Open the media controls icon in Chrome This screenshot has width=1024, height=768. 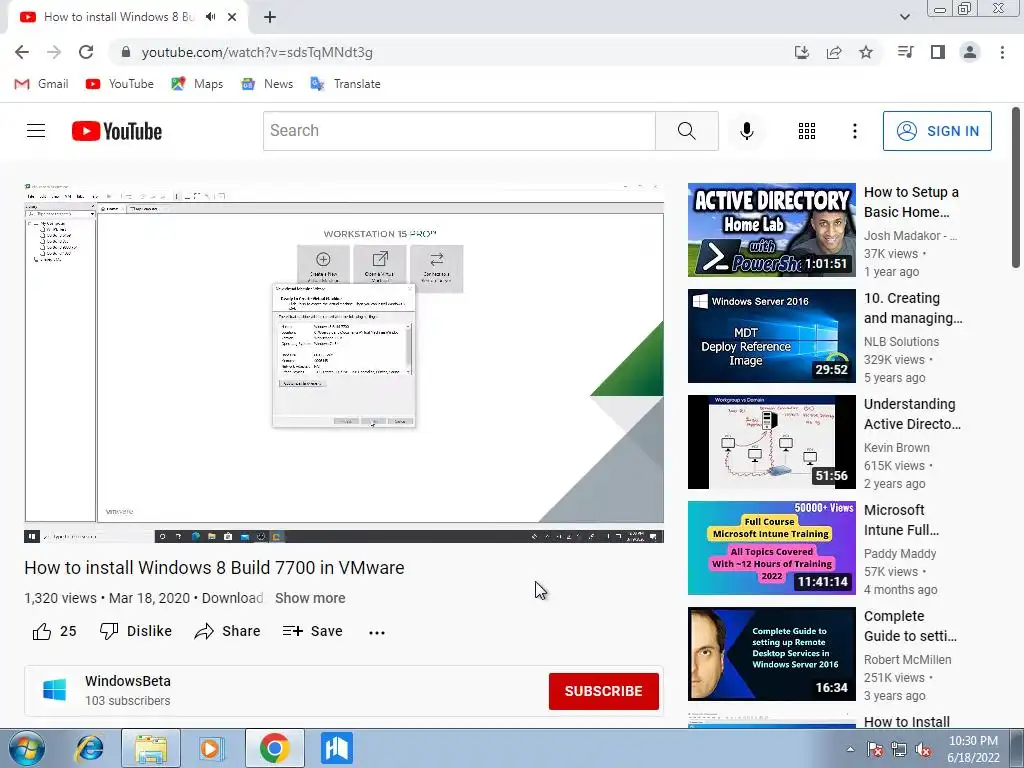tap(905, 52)
